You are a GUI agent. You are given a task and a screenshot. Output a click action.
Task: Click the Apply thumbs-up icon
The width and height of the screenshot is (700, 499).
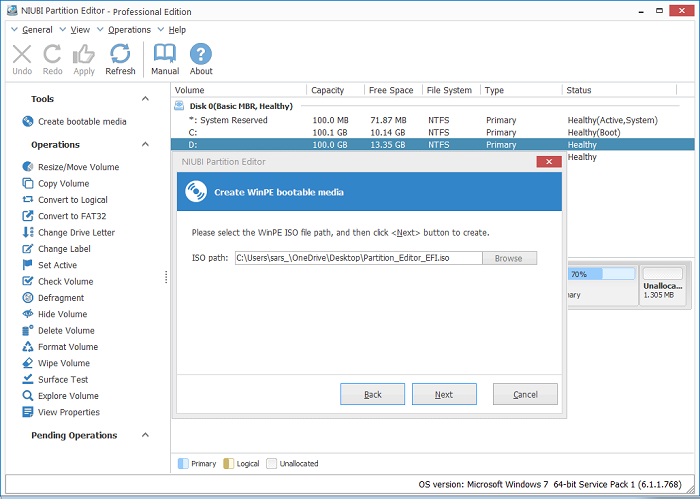click(x=83, y=54)
